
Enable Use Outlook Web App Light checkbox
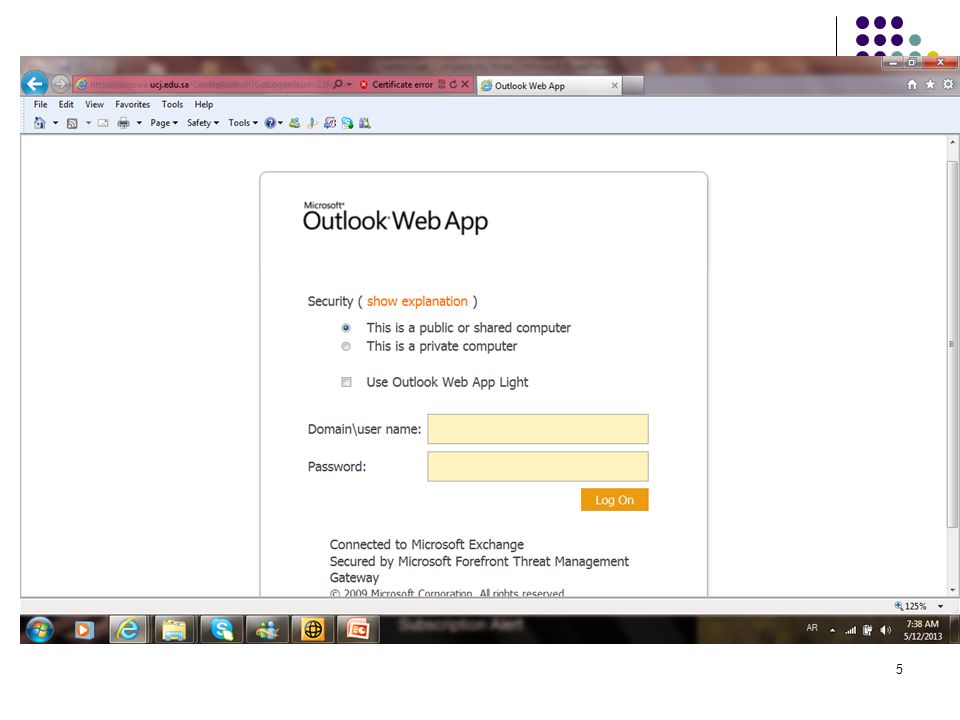point(346,382)
